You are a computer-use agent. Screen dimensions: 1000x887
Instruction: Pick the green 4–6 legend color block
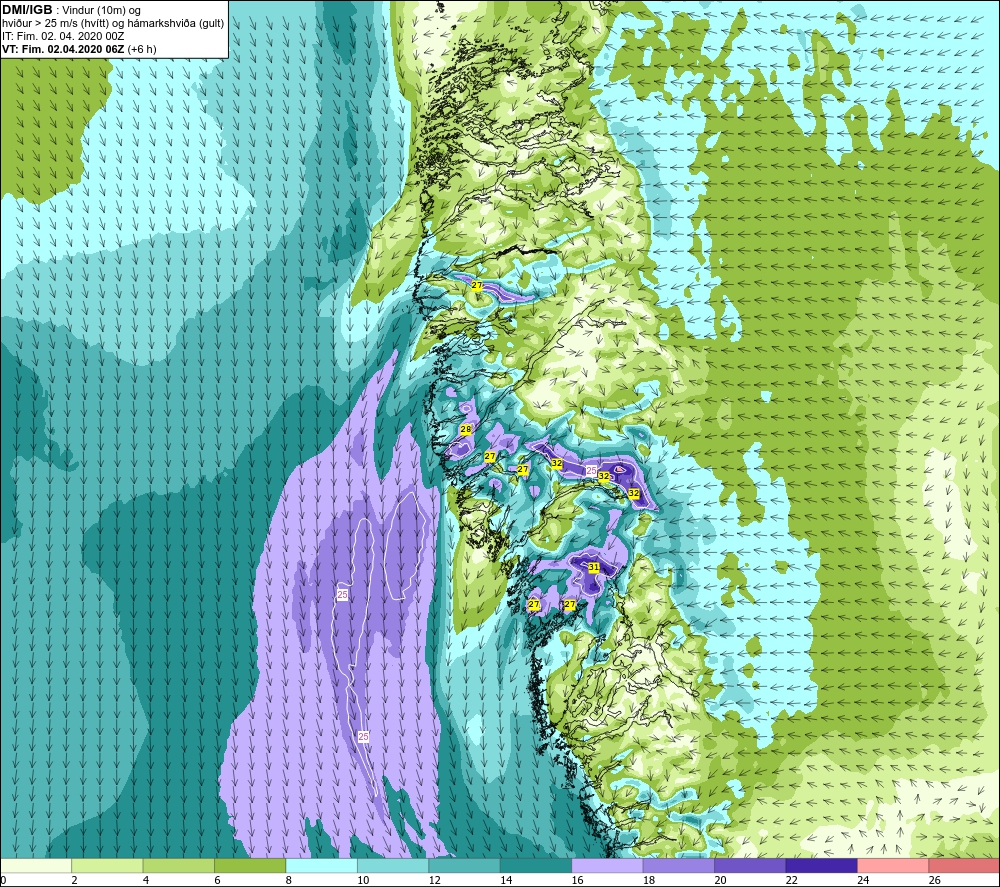179,865
